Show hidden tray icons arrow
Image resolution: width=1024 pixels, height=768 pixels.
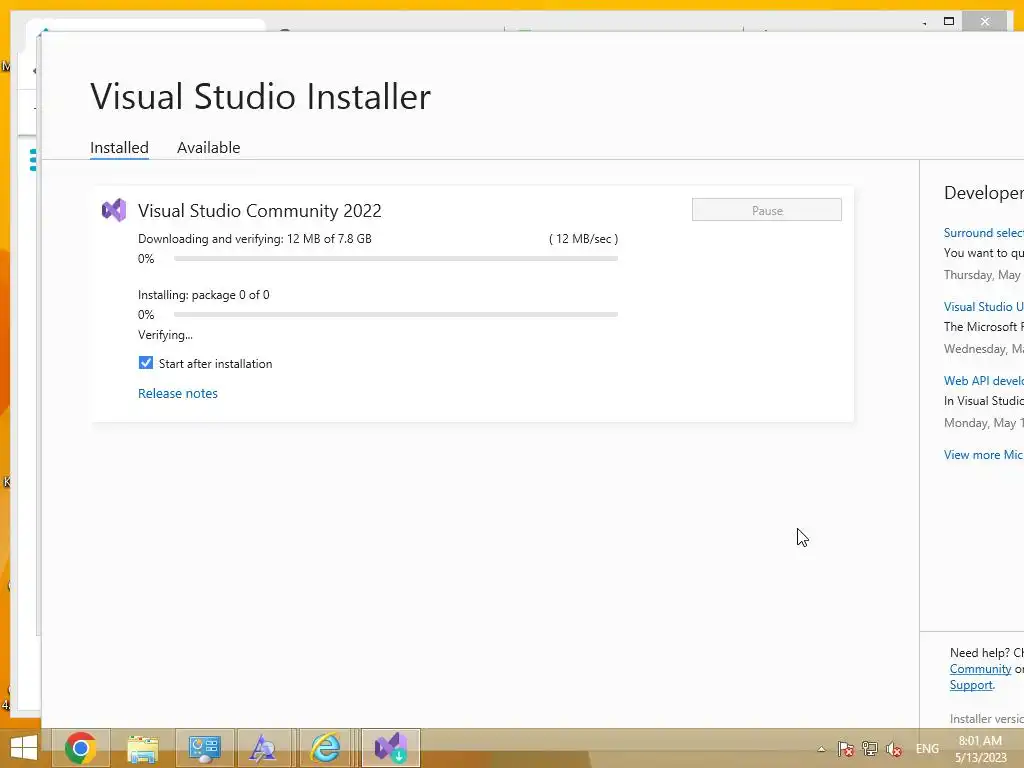[x=821, y=749]
